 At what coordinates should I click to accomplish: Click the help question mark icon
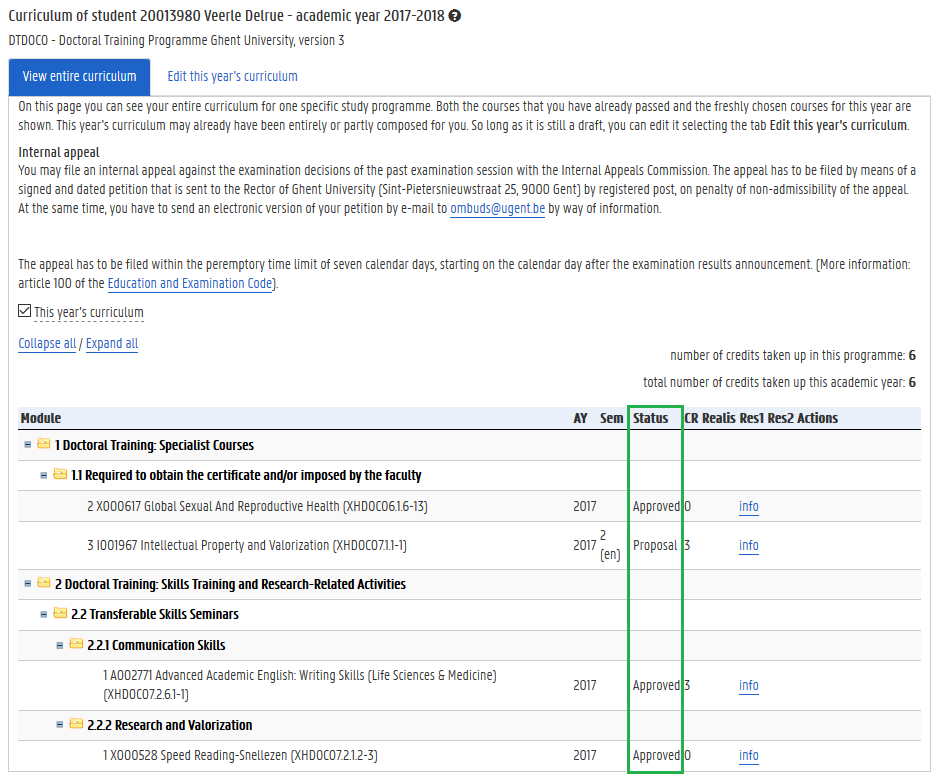click(x=455, y=17)
